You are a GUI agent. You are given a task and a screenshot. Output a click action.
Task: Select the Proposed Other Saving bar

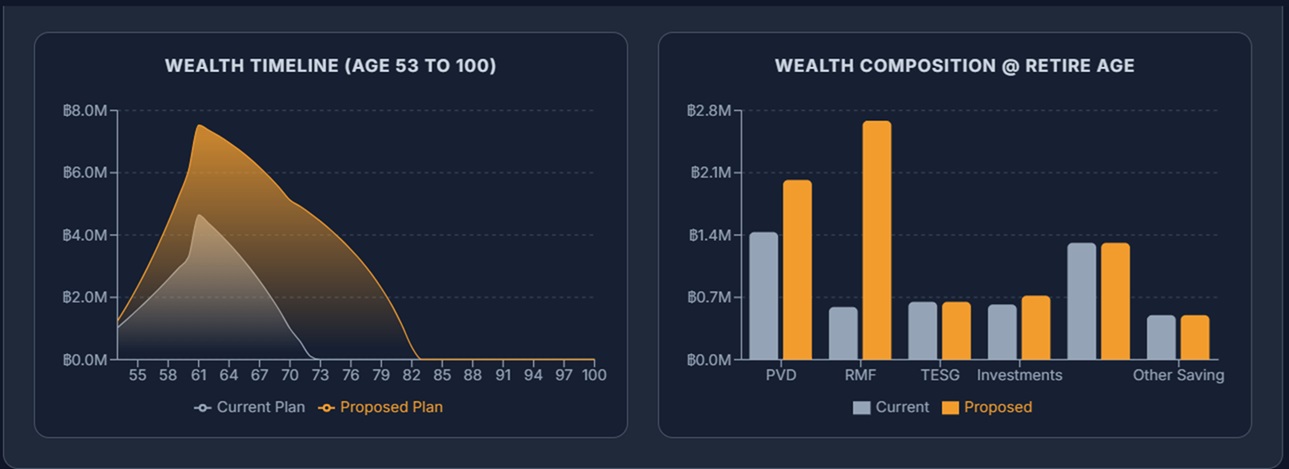pos(1195,337)
